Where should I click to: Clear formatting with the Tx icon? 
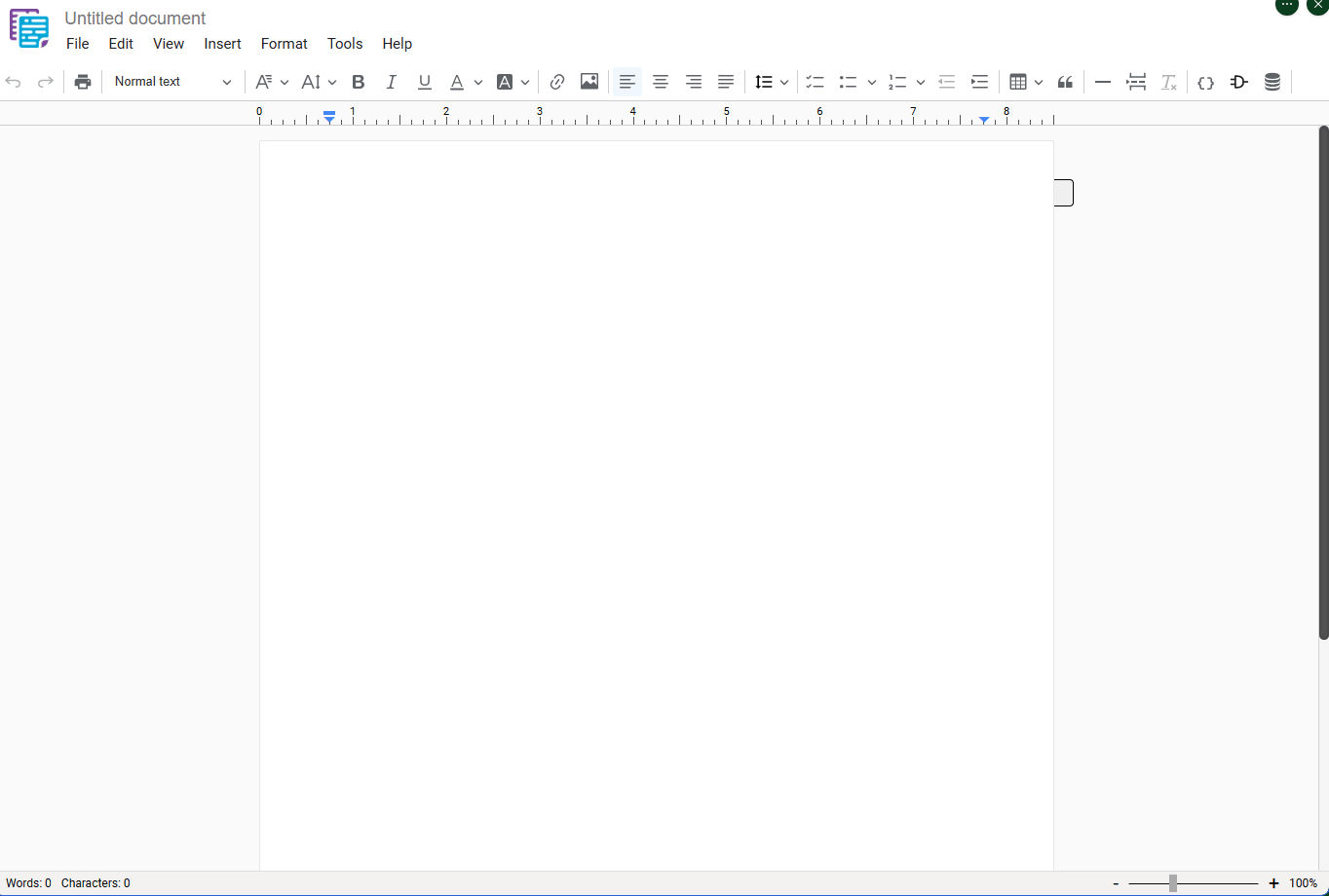1169,82
